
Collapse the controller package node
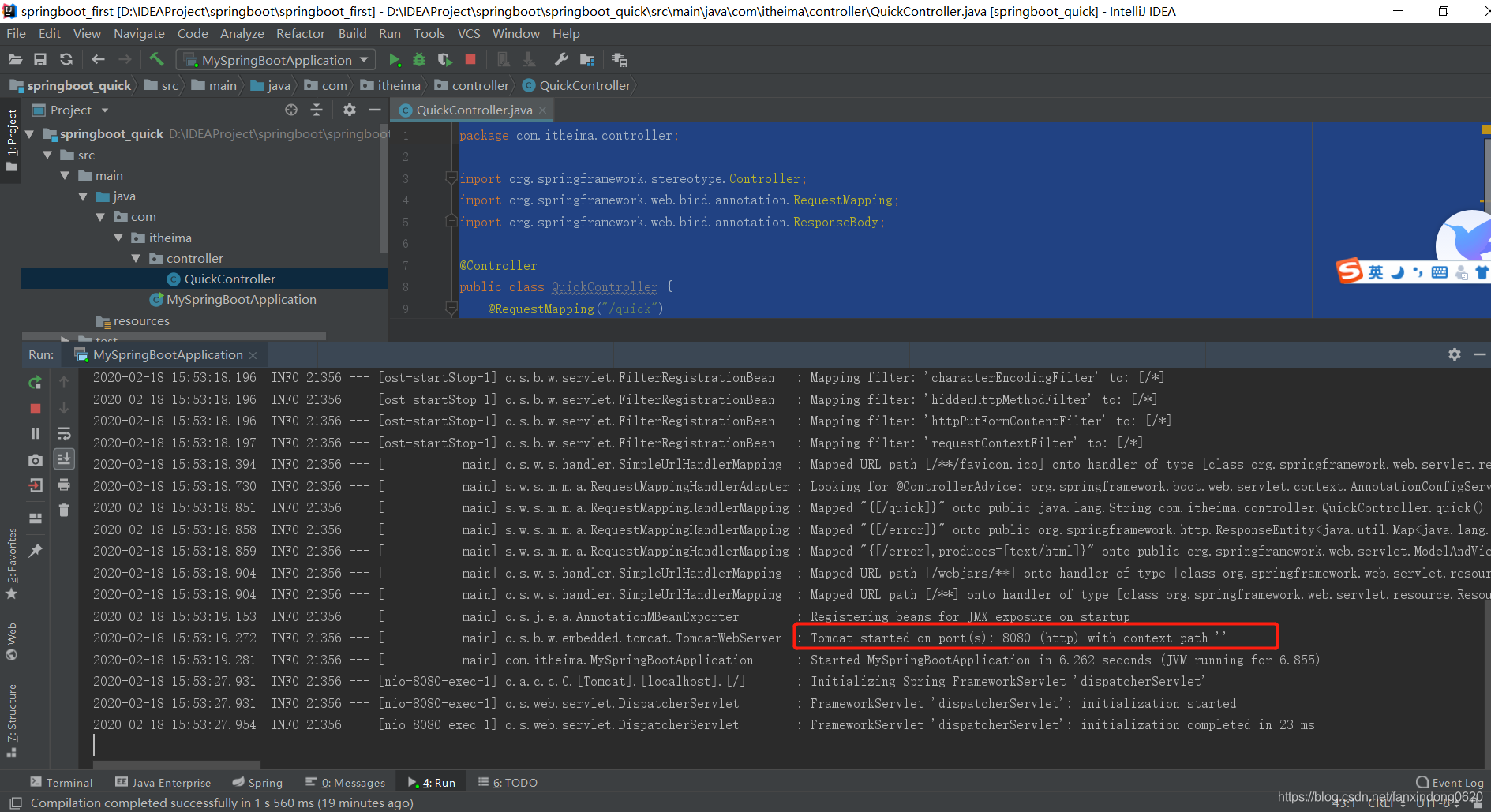(136, 258)
